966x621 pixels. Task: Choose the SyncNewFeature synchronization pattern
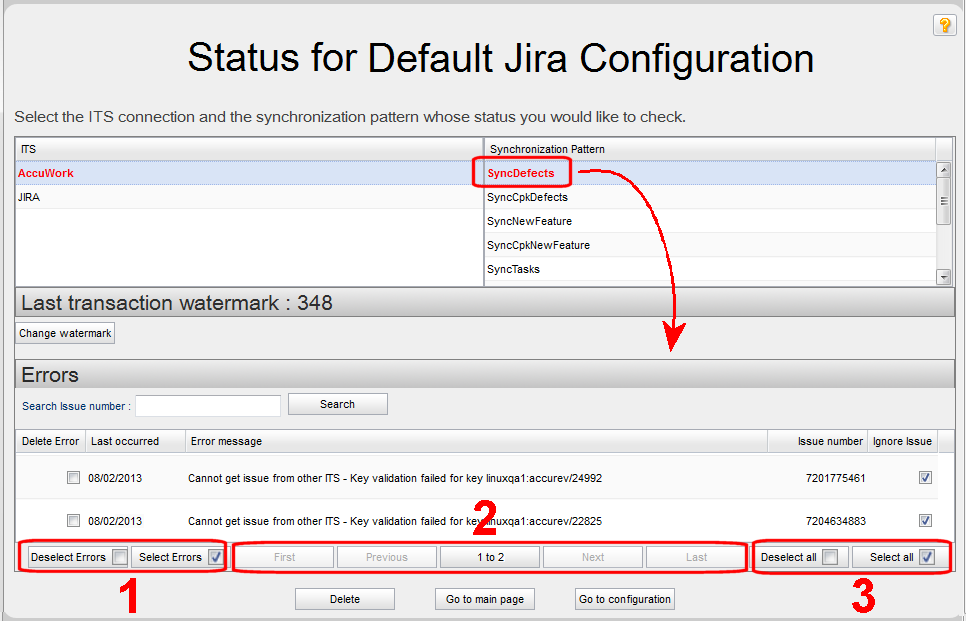tap(529, 221)
